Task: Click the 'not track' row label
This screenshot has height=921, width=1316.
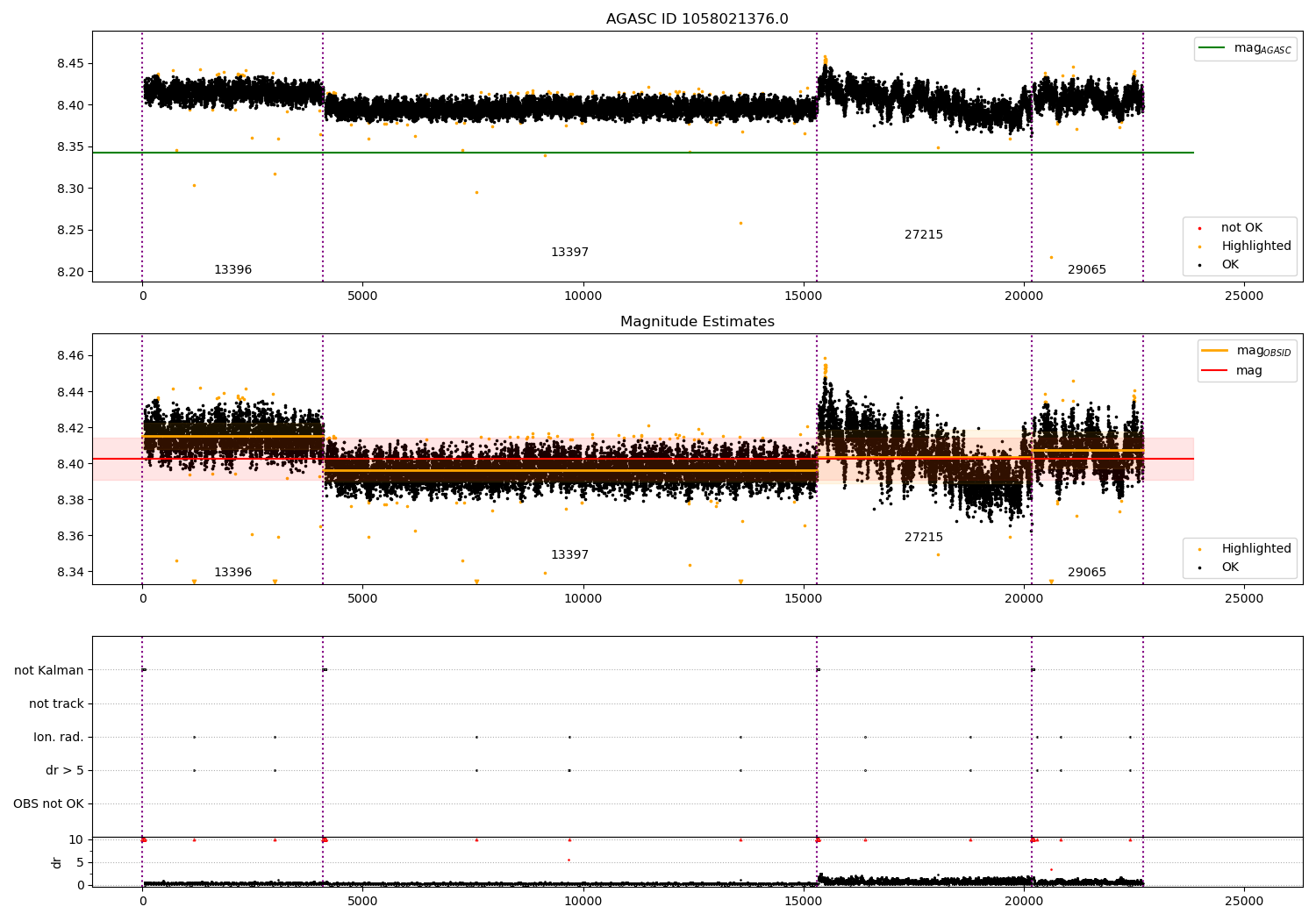Action: pos(56,703)
